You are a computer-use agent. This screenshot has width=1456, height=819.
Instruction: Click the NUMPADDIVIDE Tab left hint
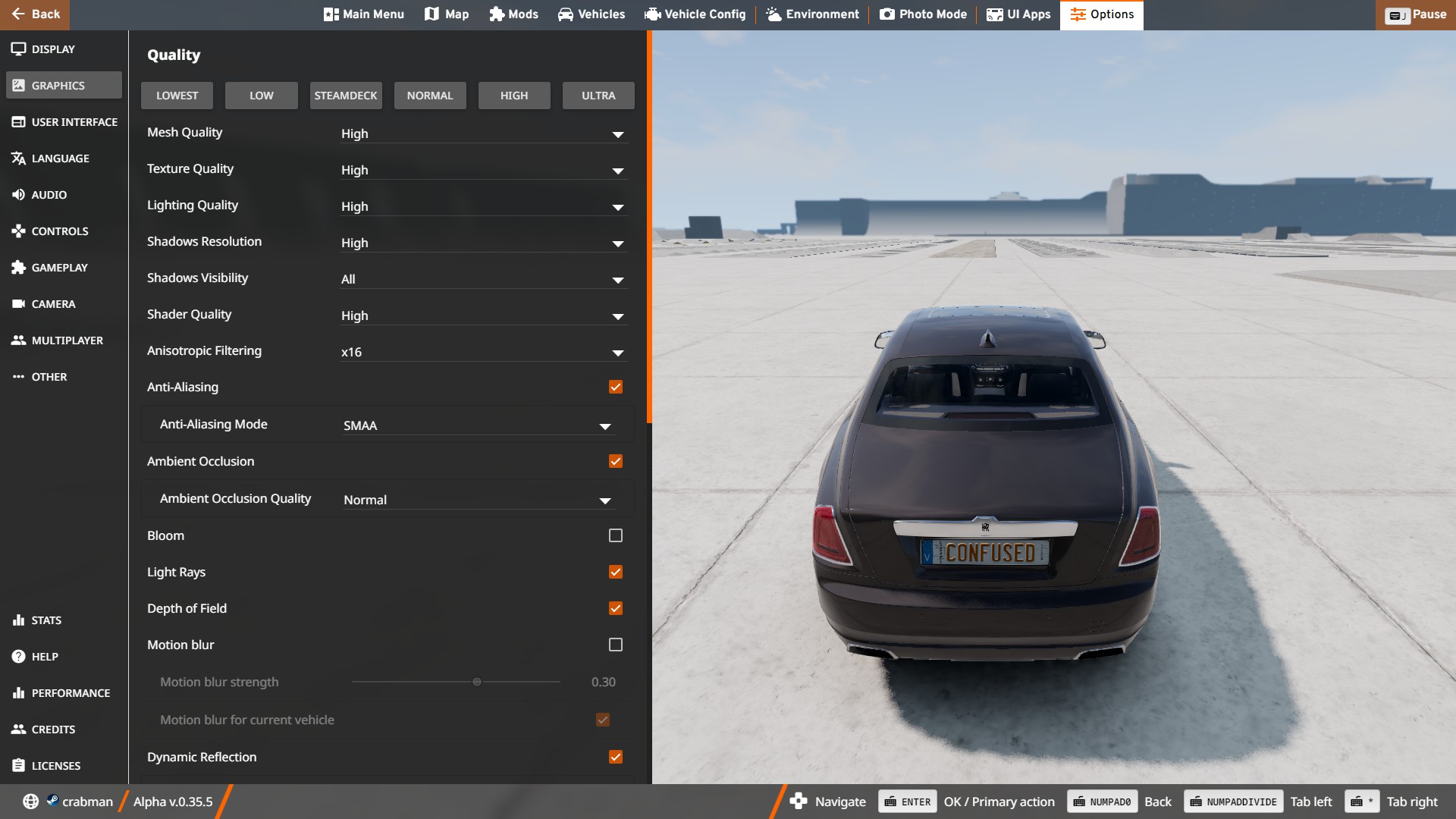pyautogui.click(x=1234, y=802)
